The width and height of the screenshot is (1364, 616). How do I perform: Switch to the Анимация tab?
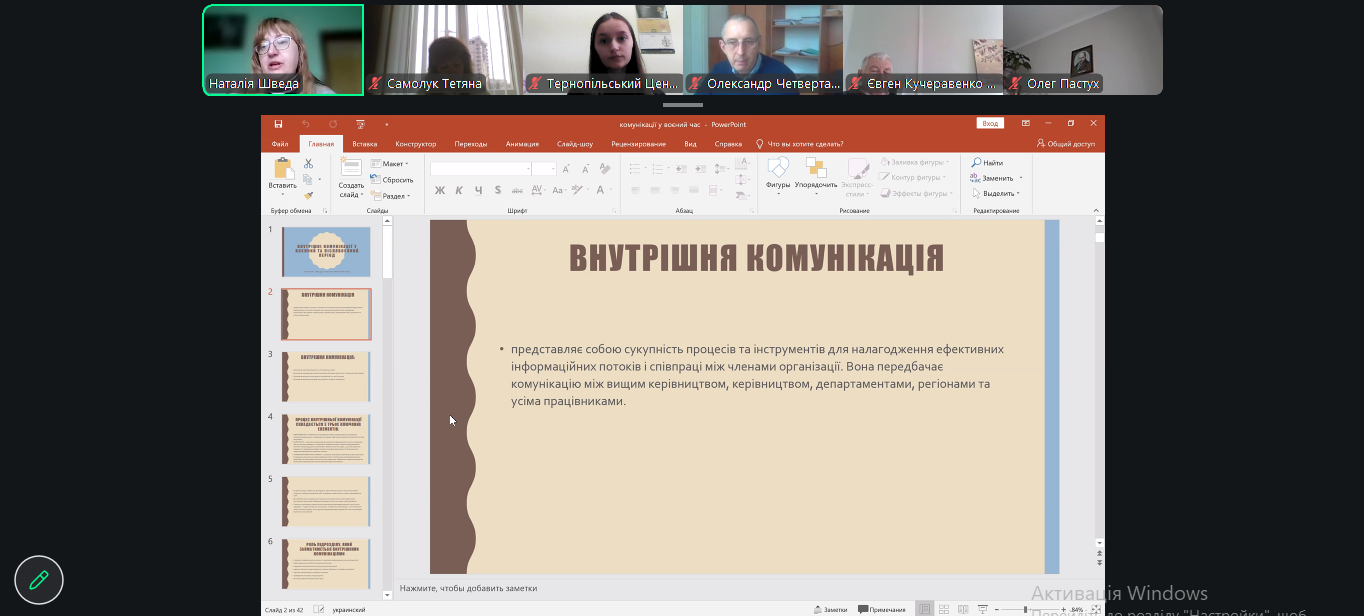(x=522, y=144)
